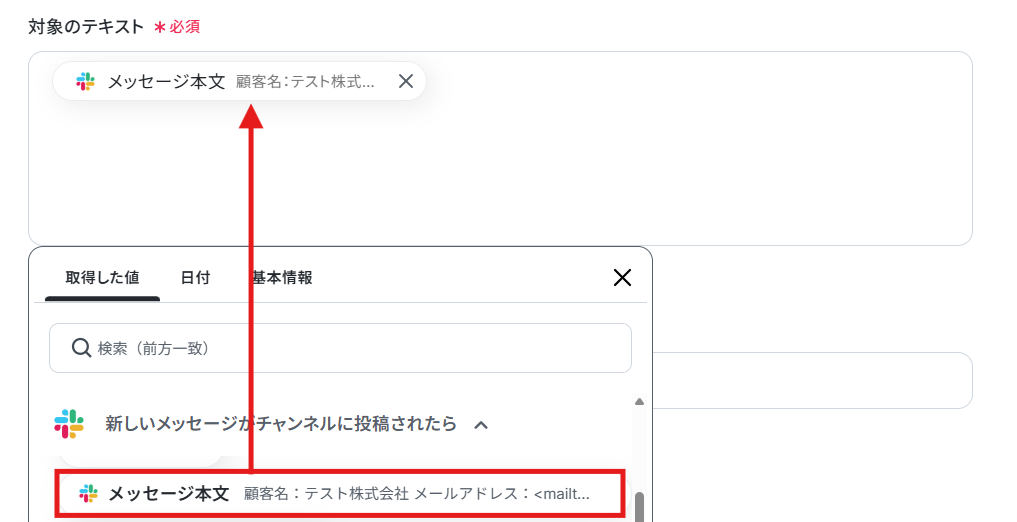
Task: Select the 取得した値 tab
Action: (102, 278)
